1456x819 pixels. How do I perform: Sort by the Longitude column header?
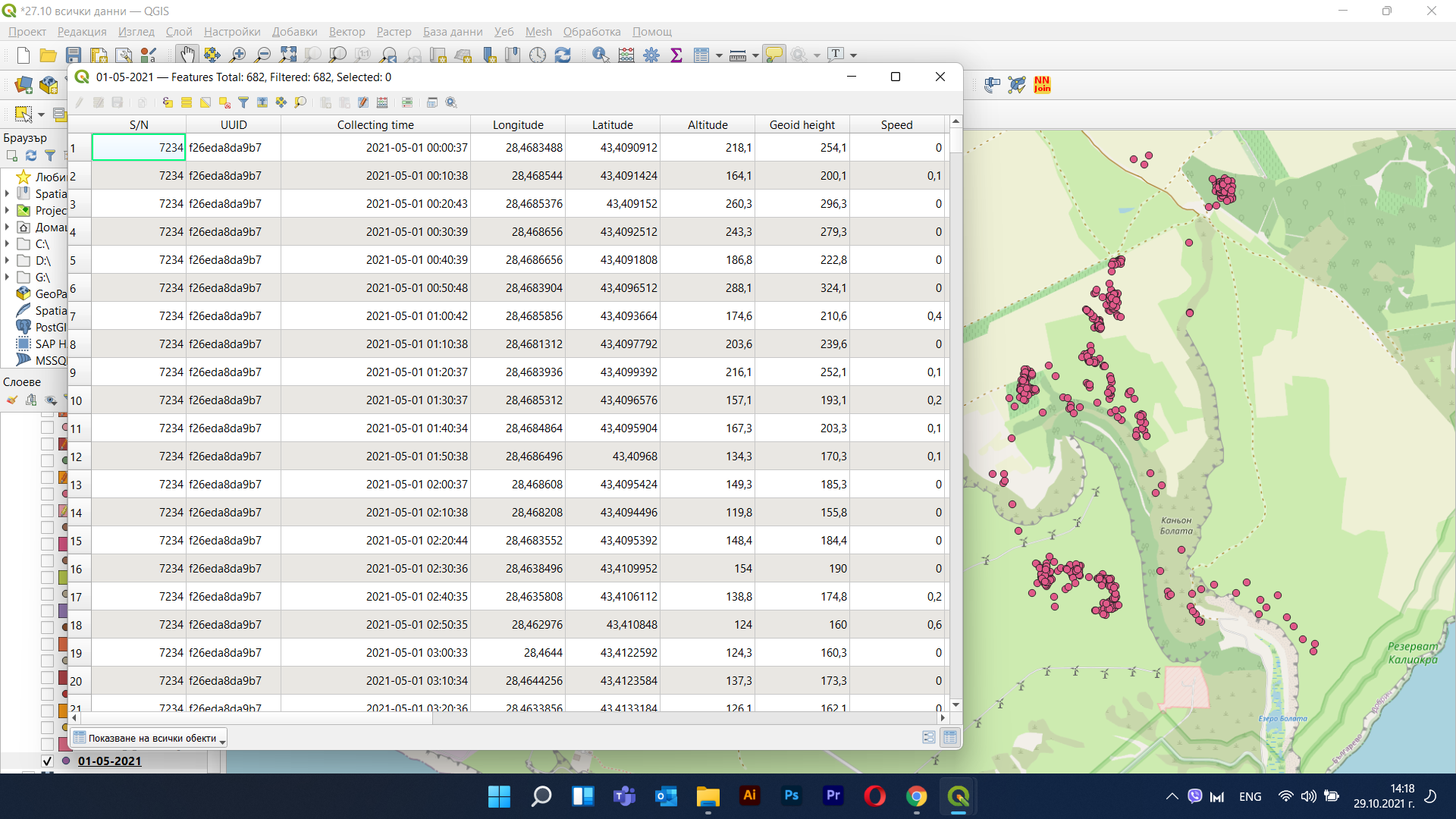click(x=518, y=124)
